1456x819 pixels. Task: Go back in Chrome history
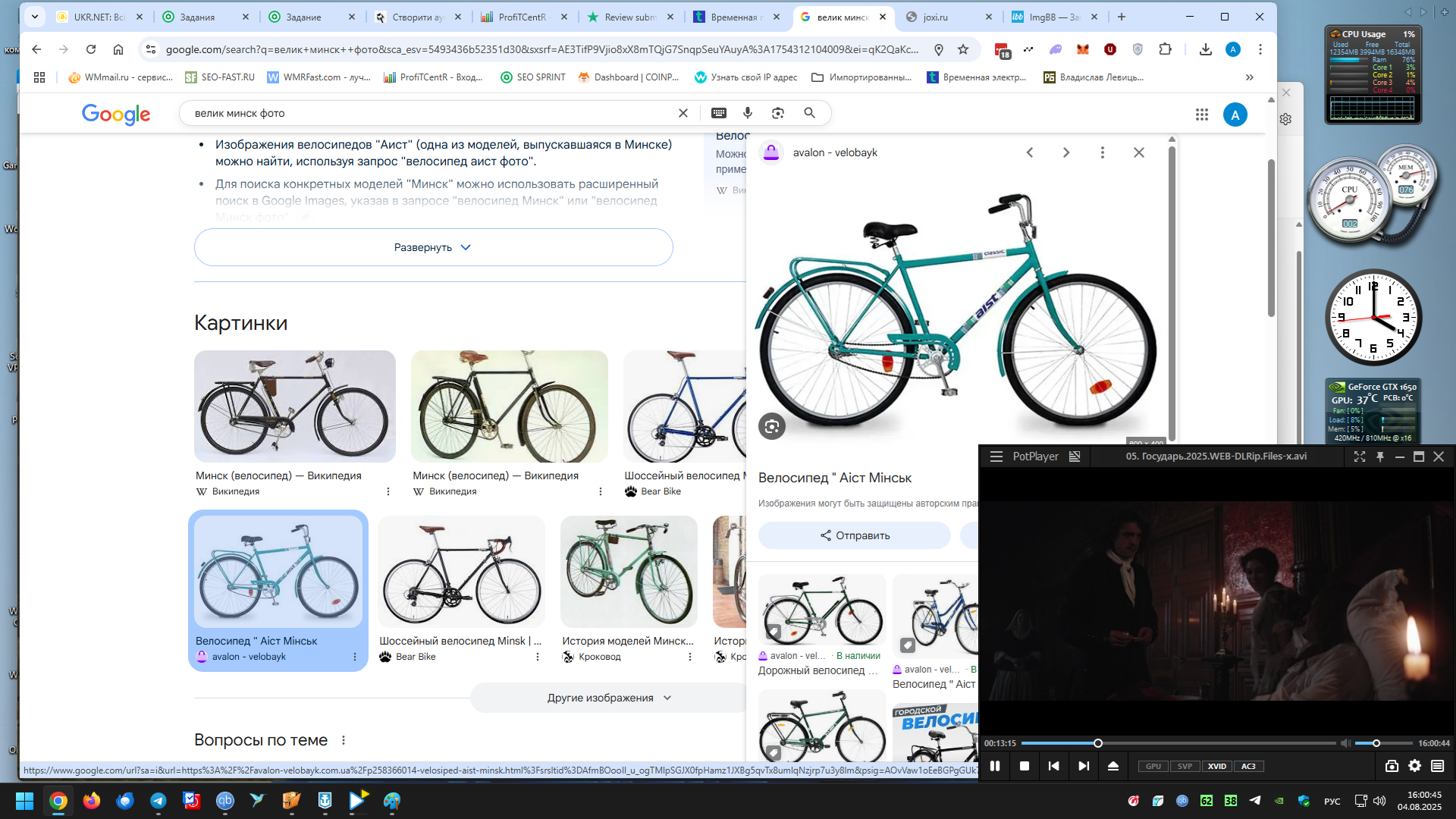pyautogui.click(x=36, y=49)
